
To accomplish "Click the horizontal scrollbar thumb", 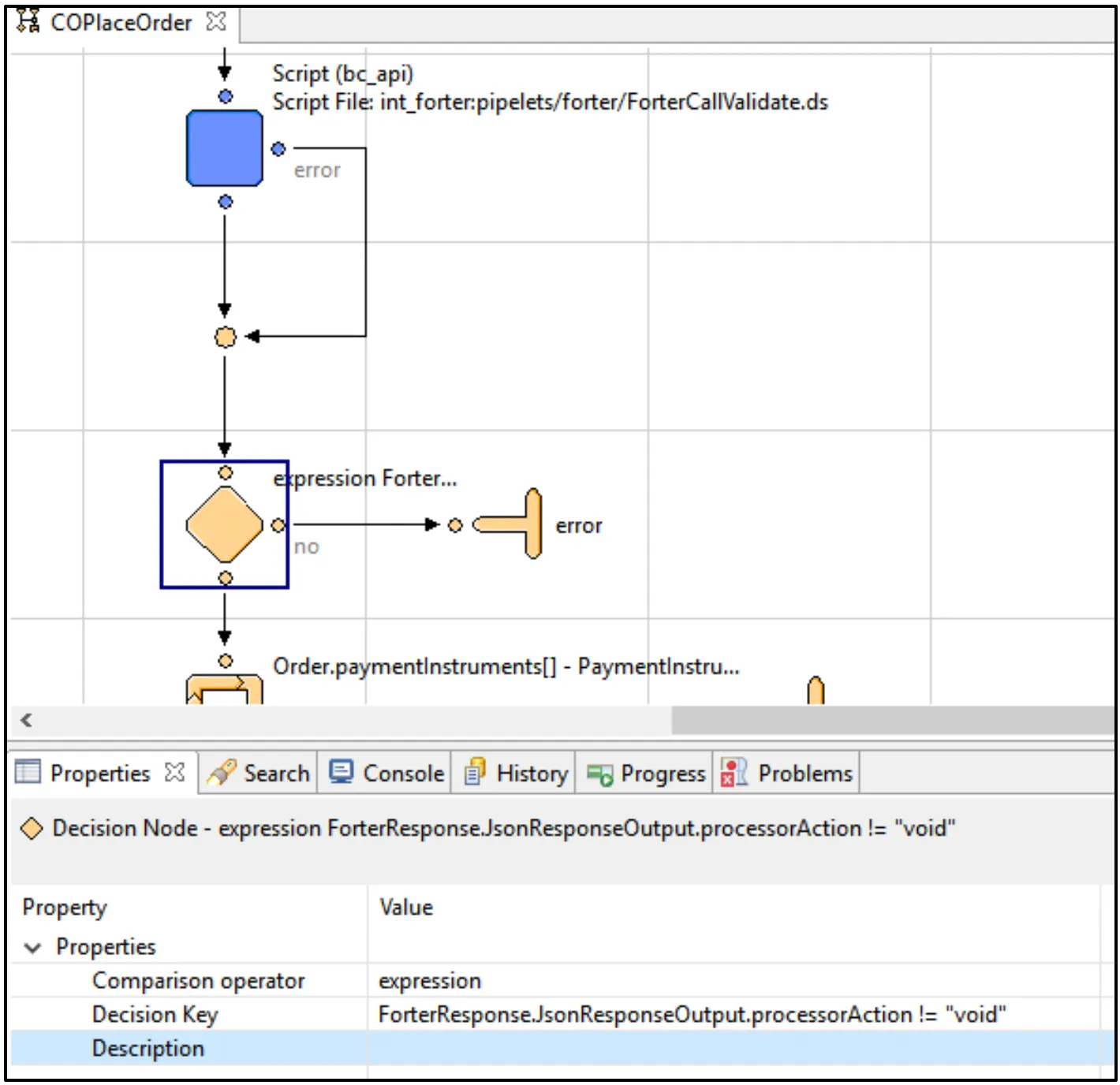I will click(893, 719).
